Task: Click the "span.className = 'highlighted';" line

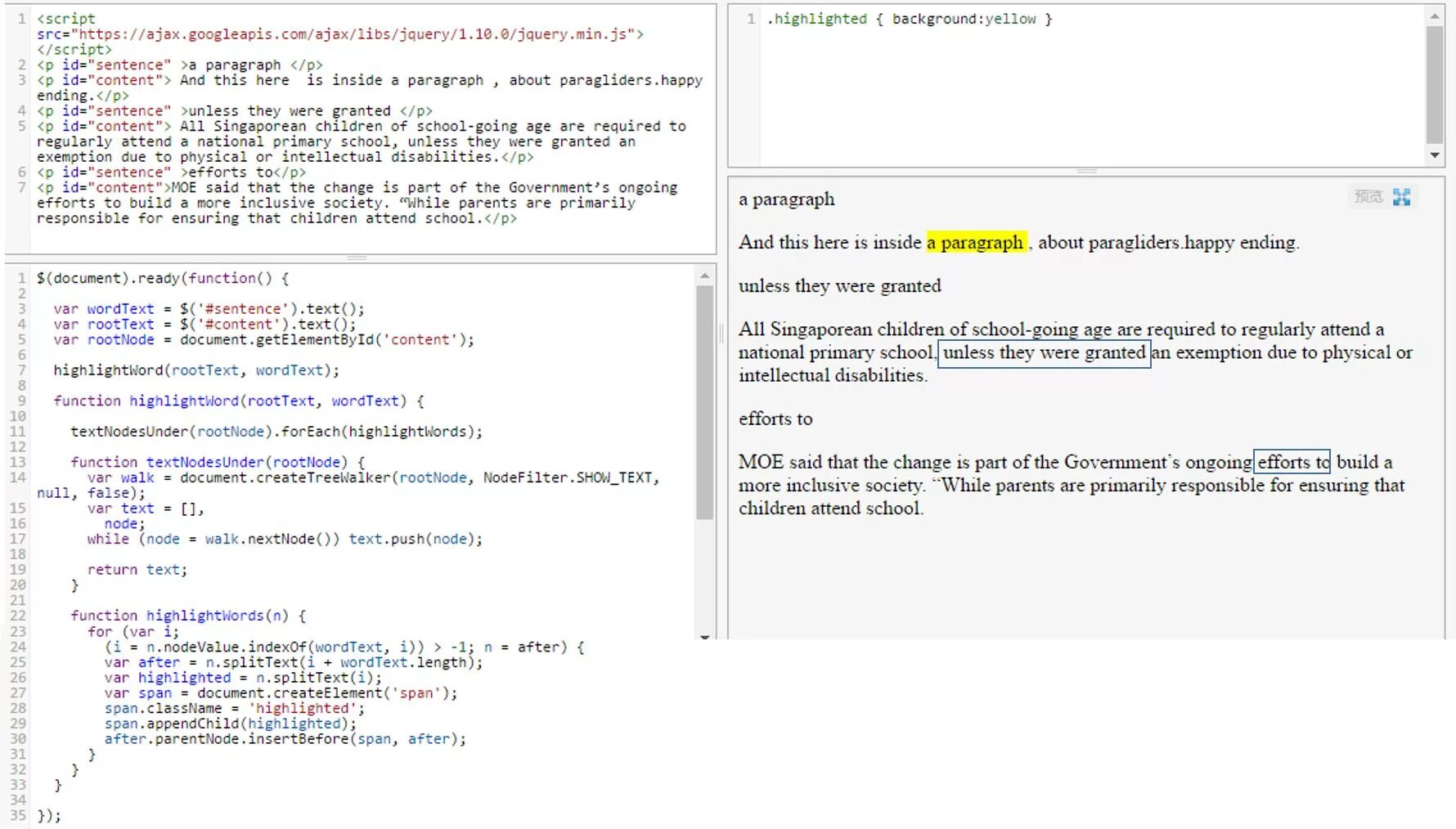Action: (x=235, y=708)
